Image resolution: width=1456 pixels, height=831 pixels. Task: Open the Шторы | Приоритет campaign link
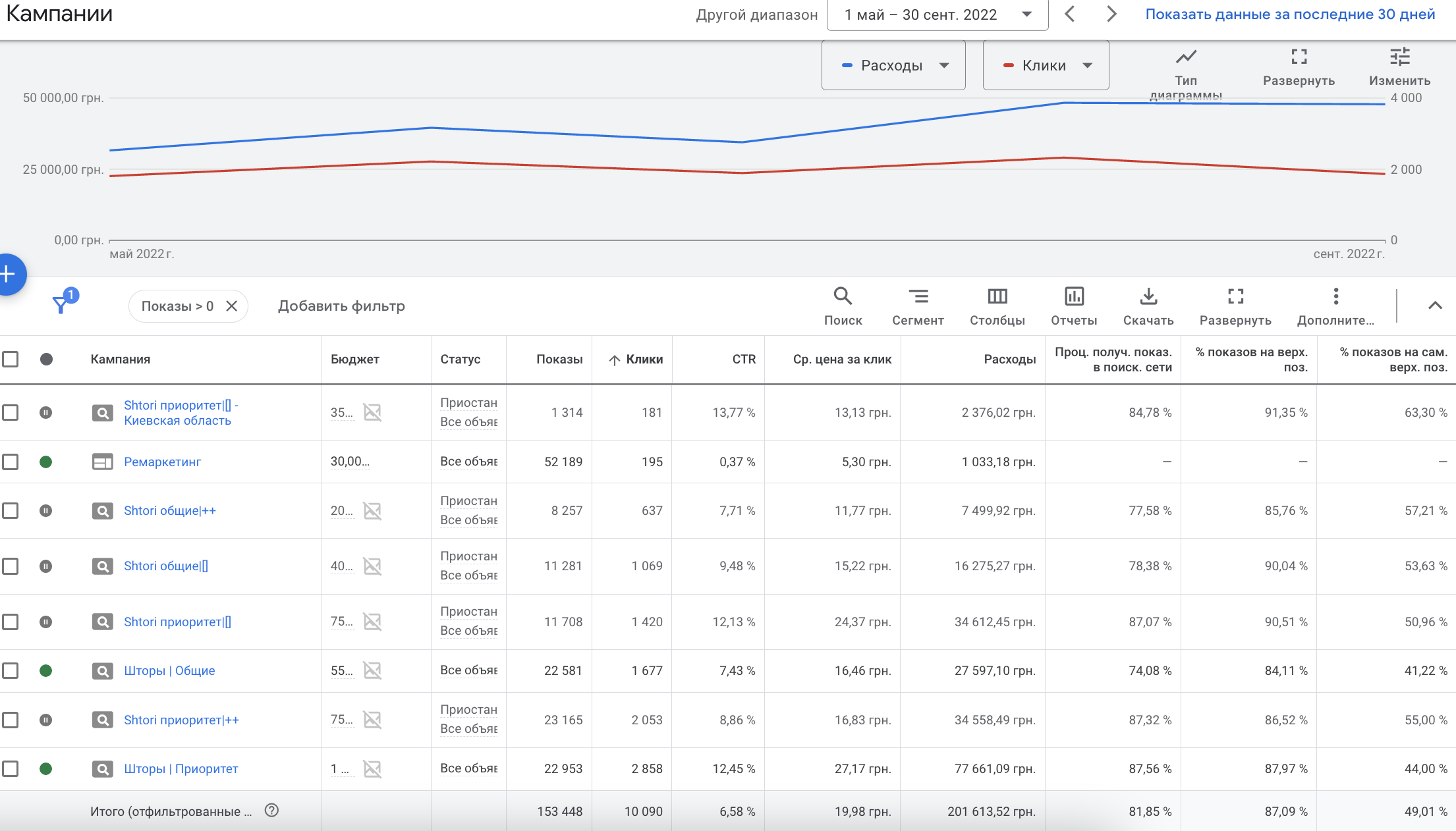(x=181, y=768)
